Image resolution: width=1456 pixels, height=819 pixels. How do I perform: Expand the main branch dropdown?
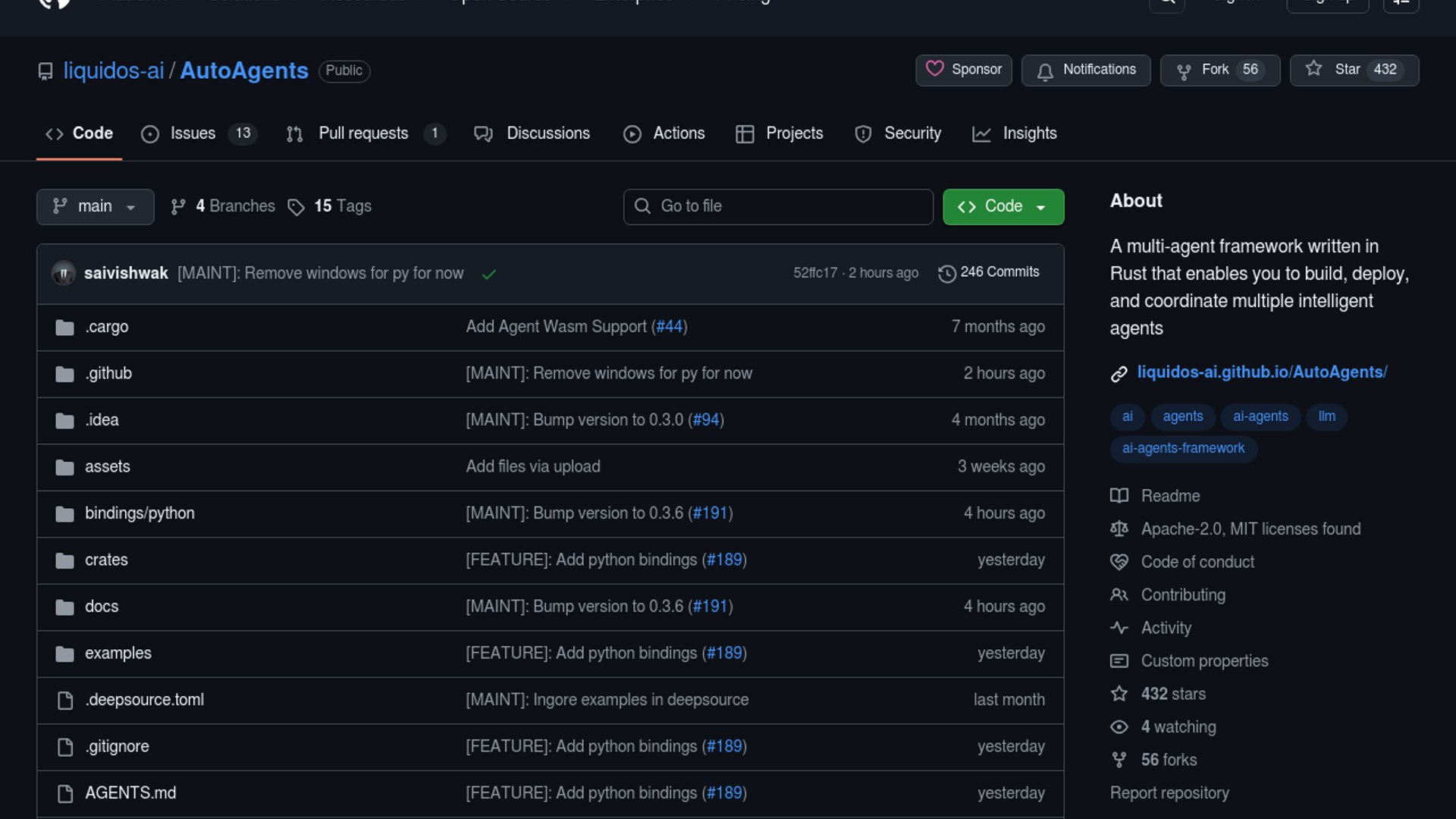pos(95,206)
